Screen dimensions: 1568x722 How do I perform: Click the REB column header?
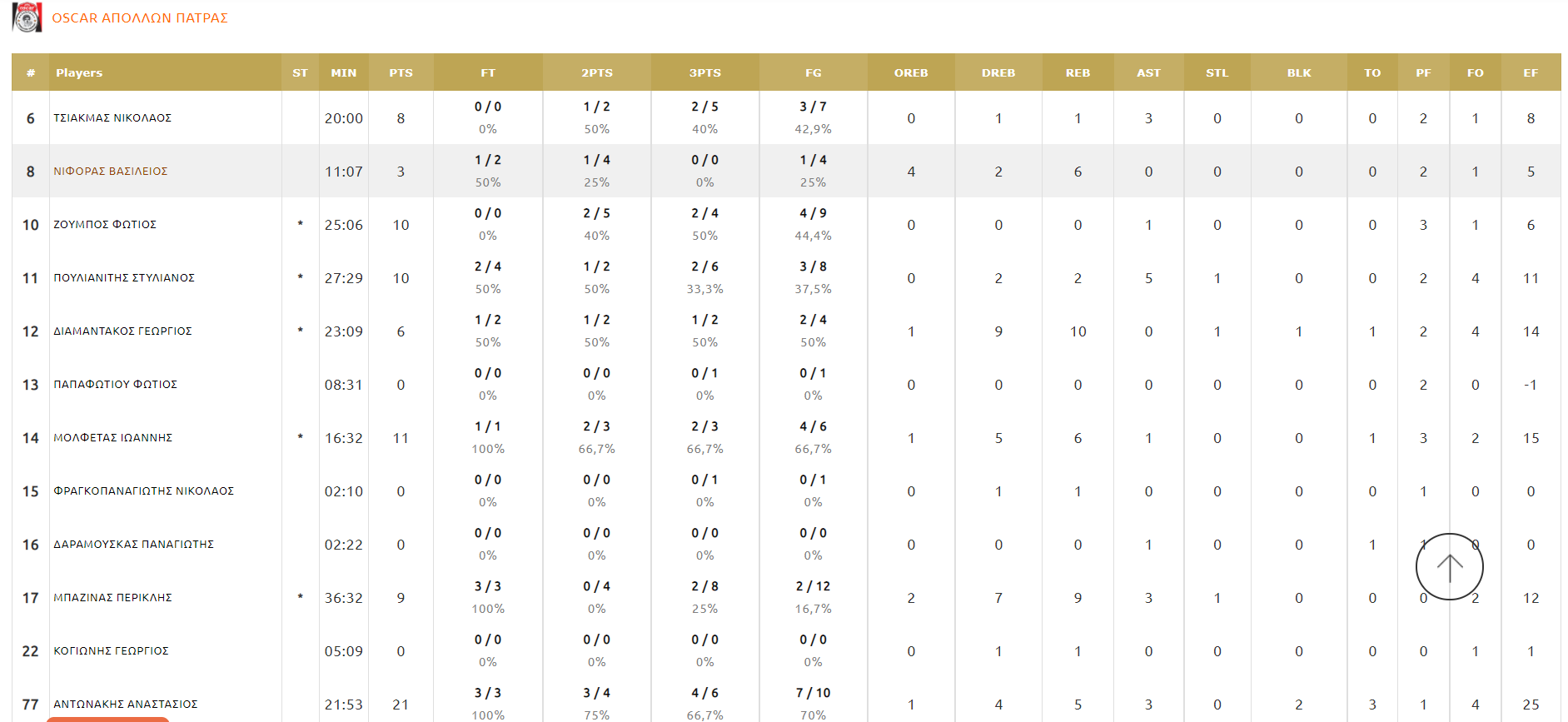click(1078, 73)
